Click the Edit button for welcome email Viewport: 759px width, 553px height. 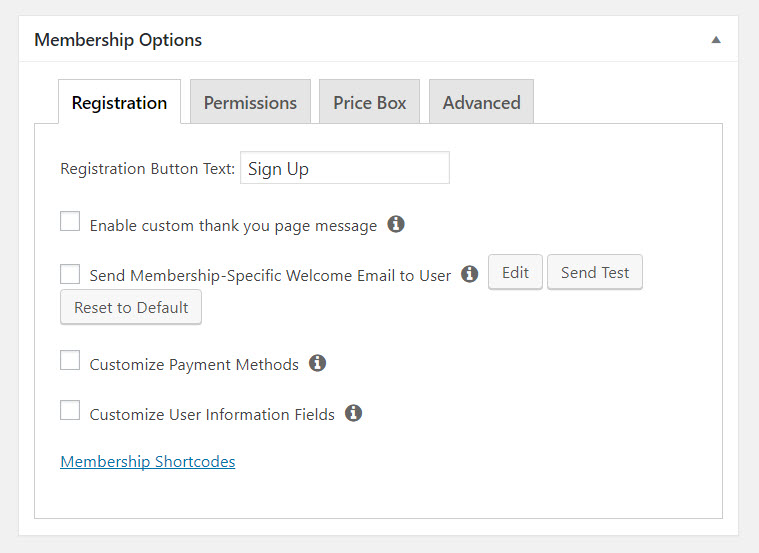click(x=515, y=272)
